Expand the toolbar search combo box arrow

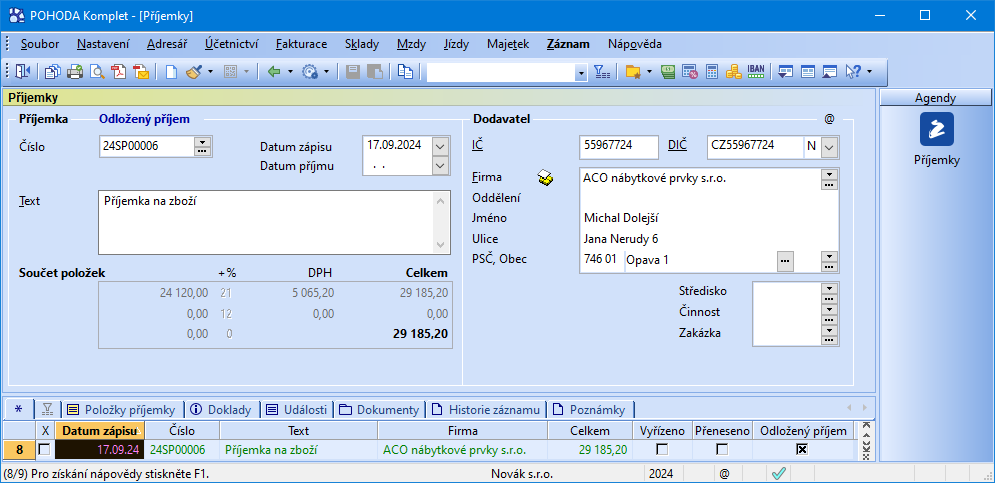[x=581, y=73]
